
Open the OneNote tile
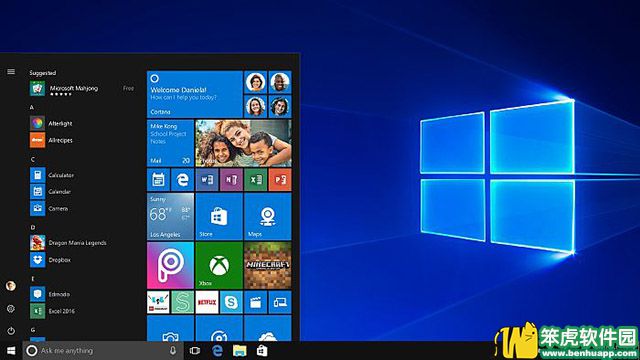pyautogui.click(x=231, y=180)
